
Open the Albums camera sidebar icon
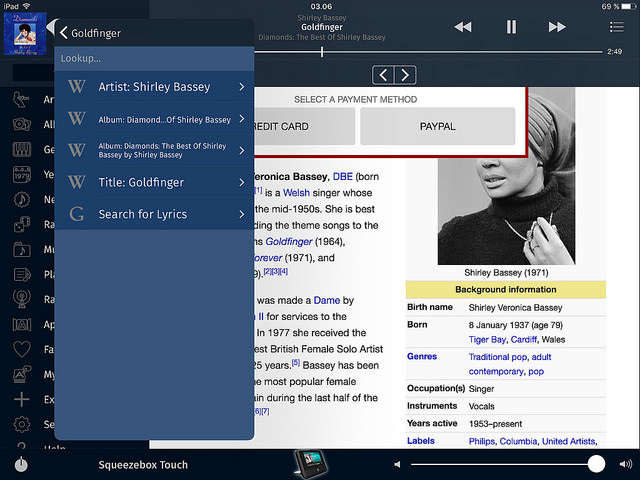coord(21,124)
